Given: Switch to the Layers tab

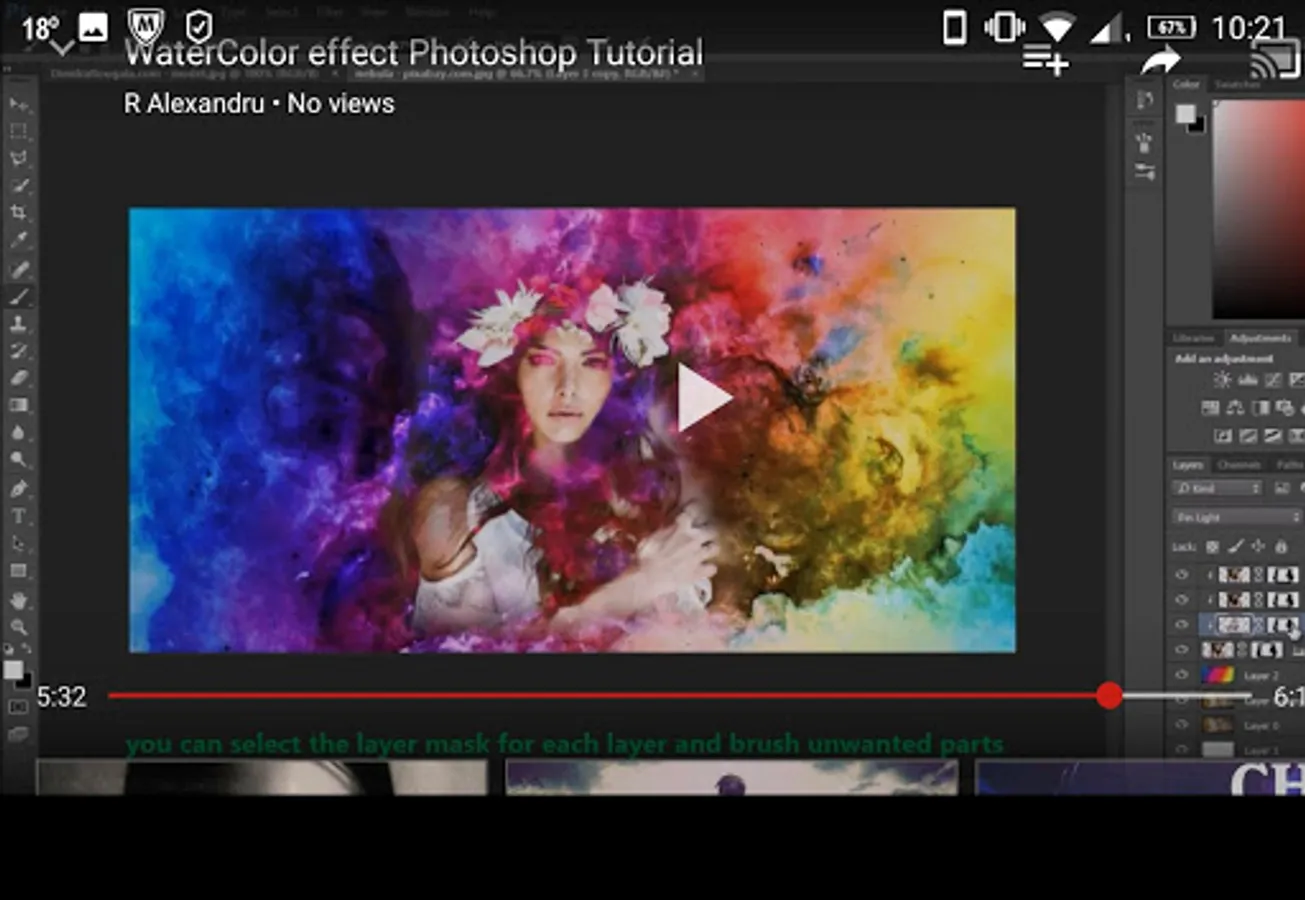Looking at the screenshot, I should point(1188,465).
